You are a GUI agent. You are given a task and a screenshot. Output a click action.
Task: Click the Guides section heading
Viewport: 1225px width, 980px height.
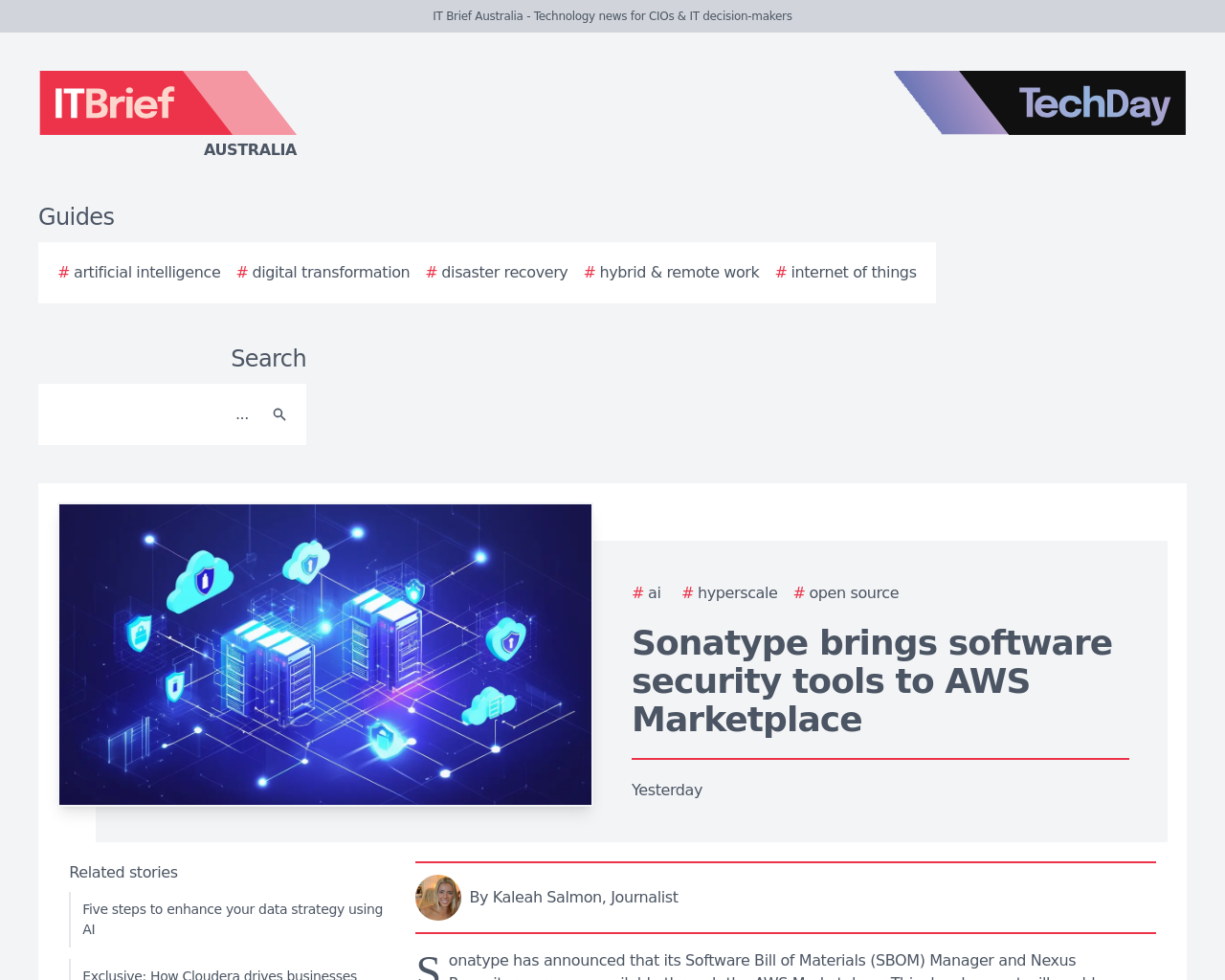pyautogui.click(x=77, y=217)
